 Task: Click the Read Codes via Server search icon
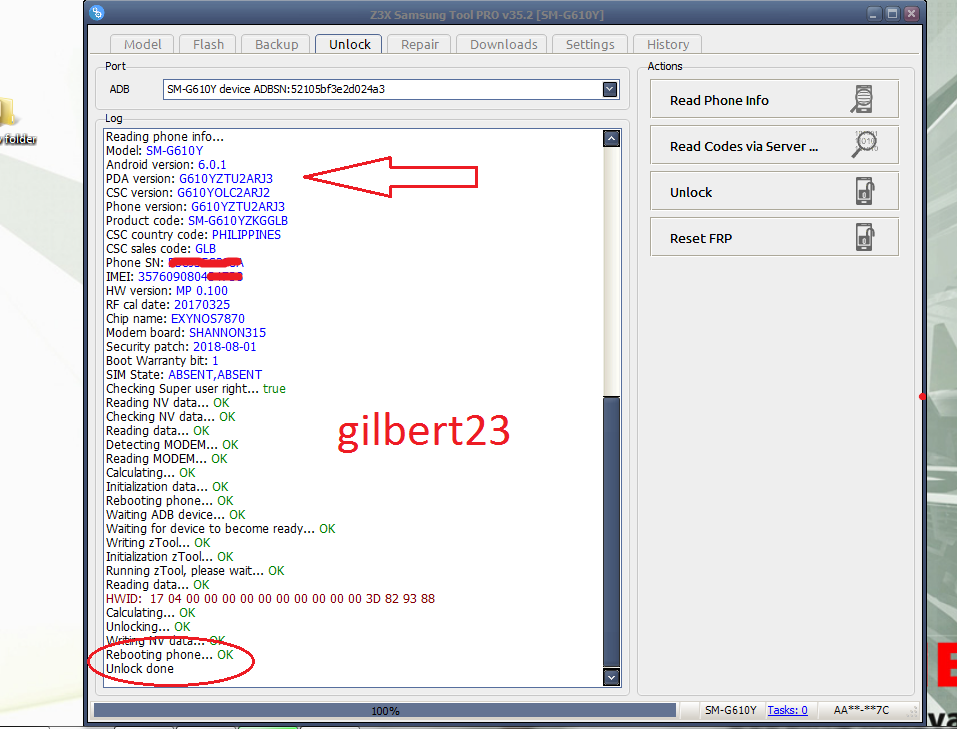(864, 145)
